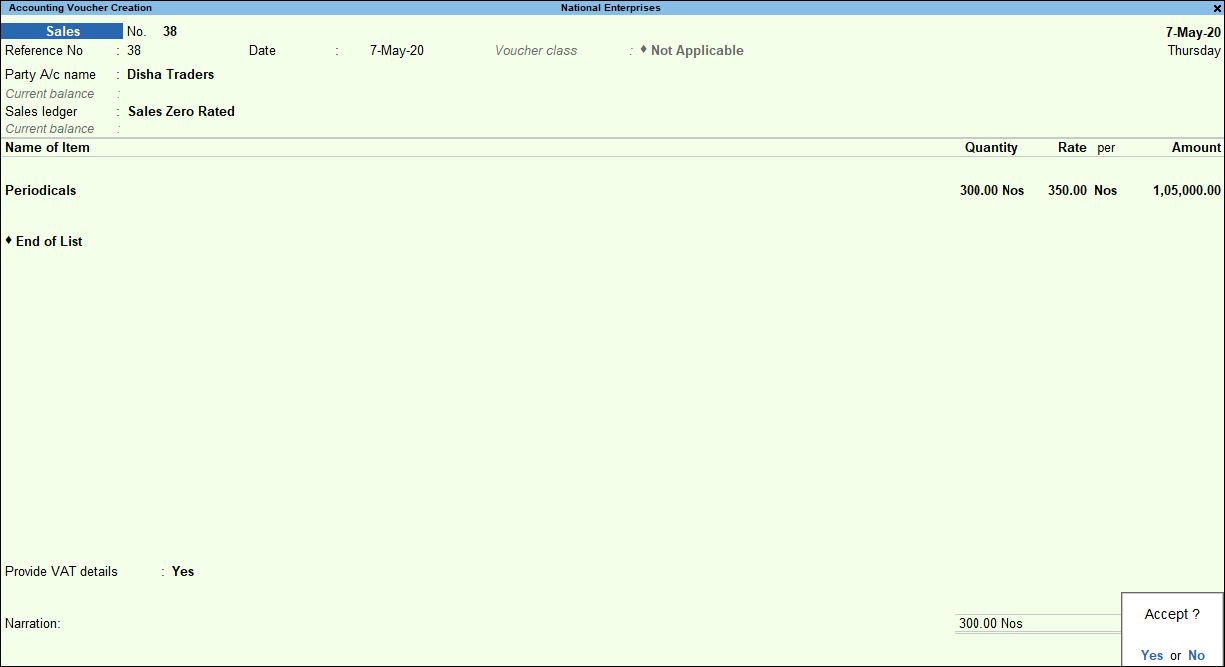Screen dimensions: 1225x667
Task: Click the Name of Item header
Action: [x=47, y=147]
